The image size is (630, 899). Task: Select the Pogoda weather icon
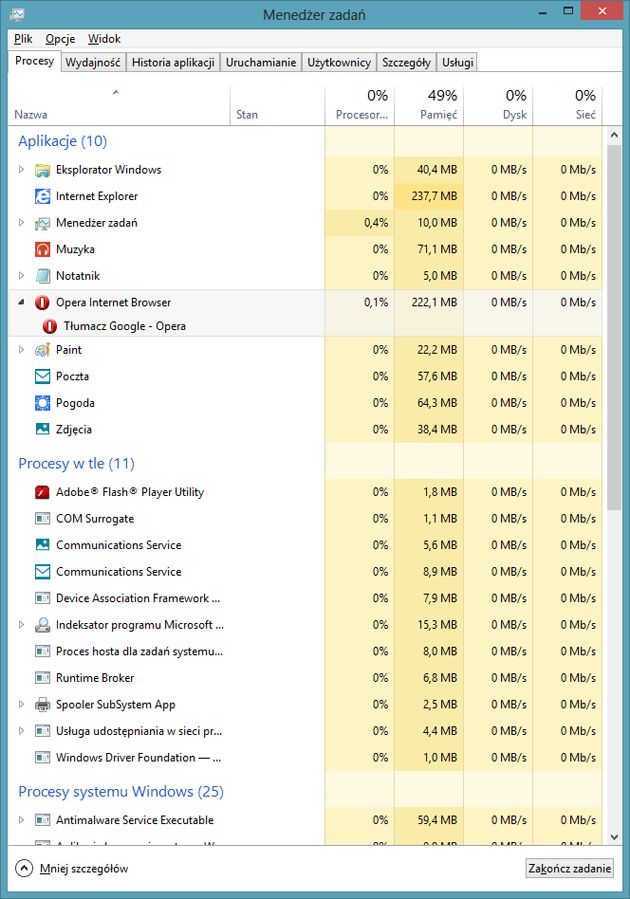click(42, 402)
